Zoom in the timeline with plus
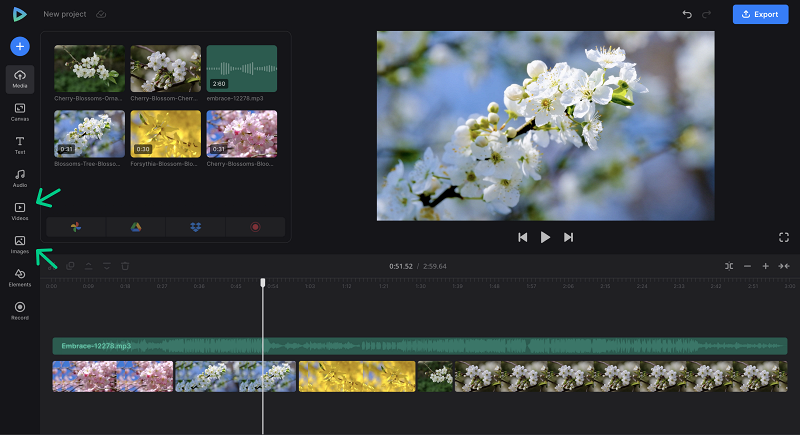Viewport: 800px width, 435px height. [x=766, y=266]
